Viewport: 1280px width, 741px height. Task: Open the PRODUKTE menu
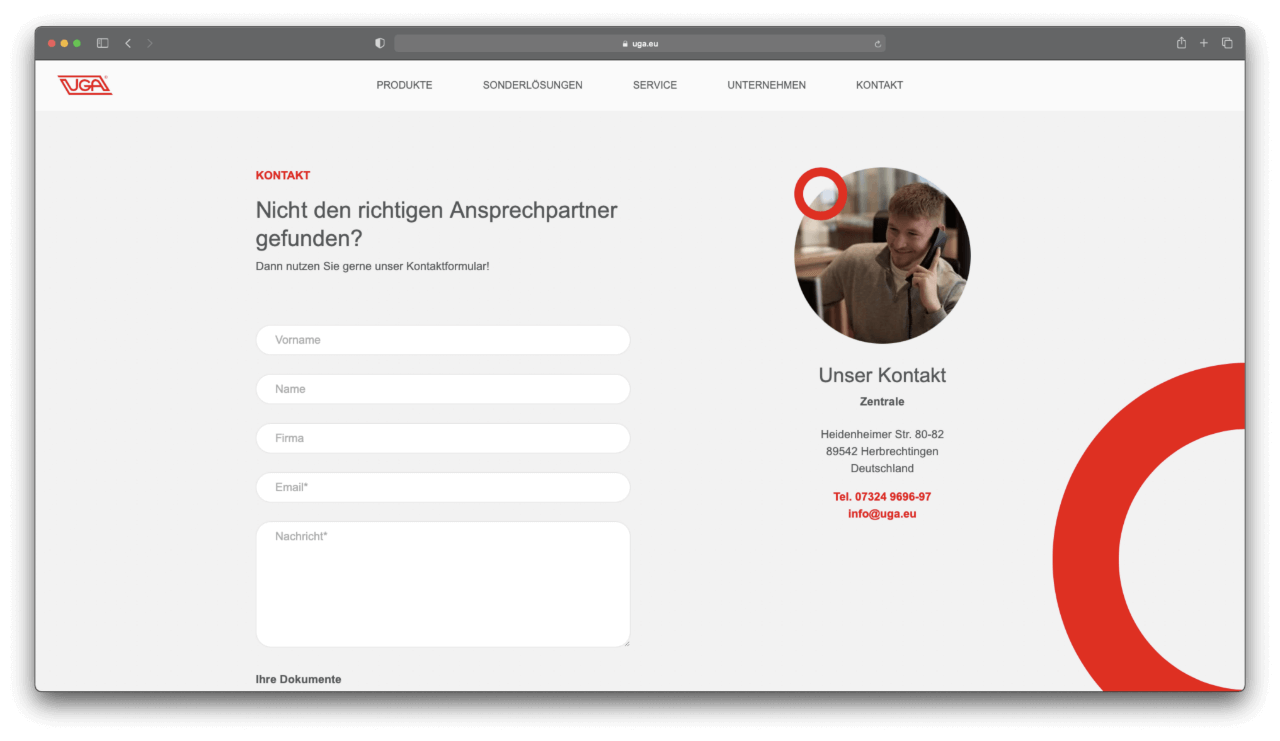click(x=404, y=85)
